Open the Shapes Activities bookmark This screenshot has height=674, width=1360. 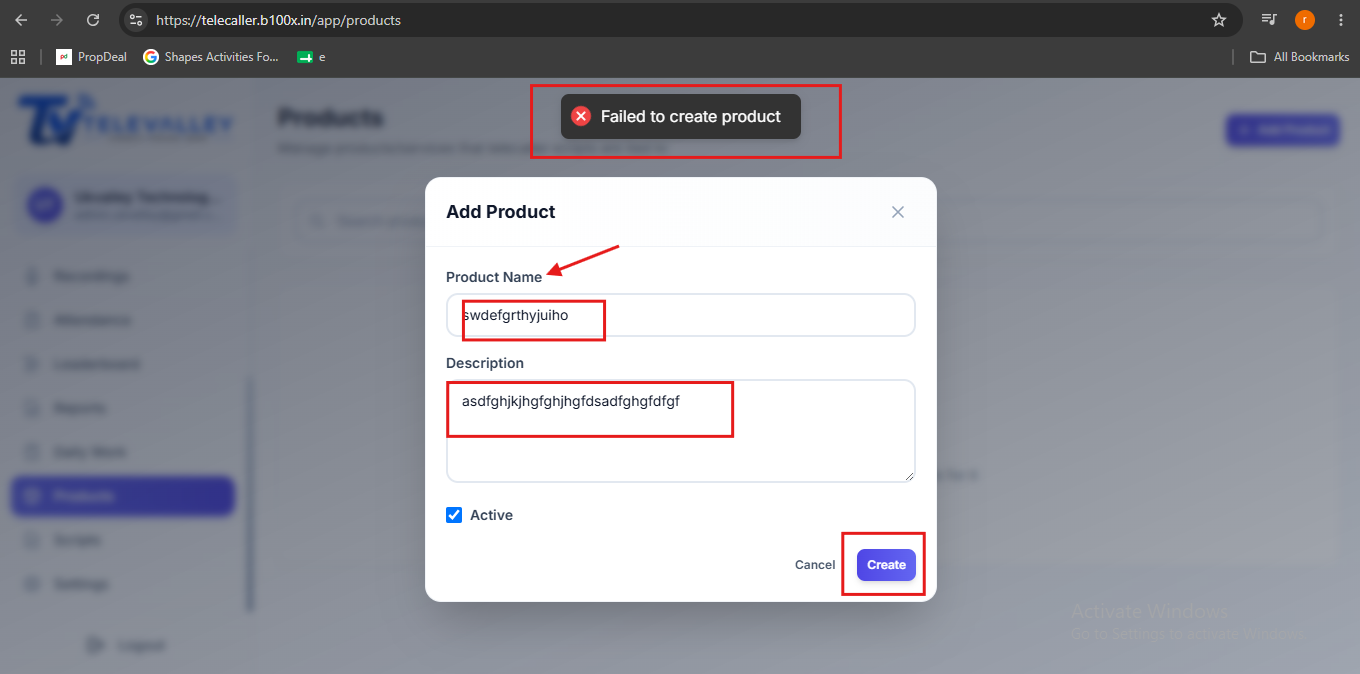tap(211, 57)
